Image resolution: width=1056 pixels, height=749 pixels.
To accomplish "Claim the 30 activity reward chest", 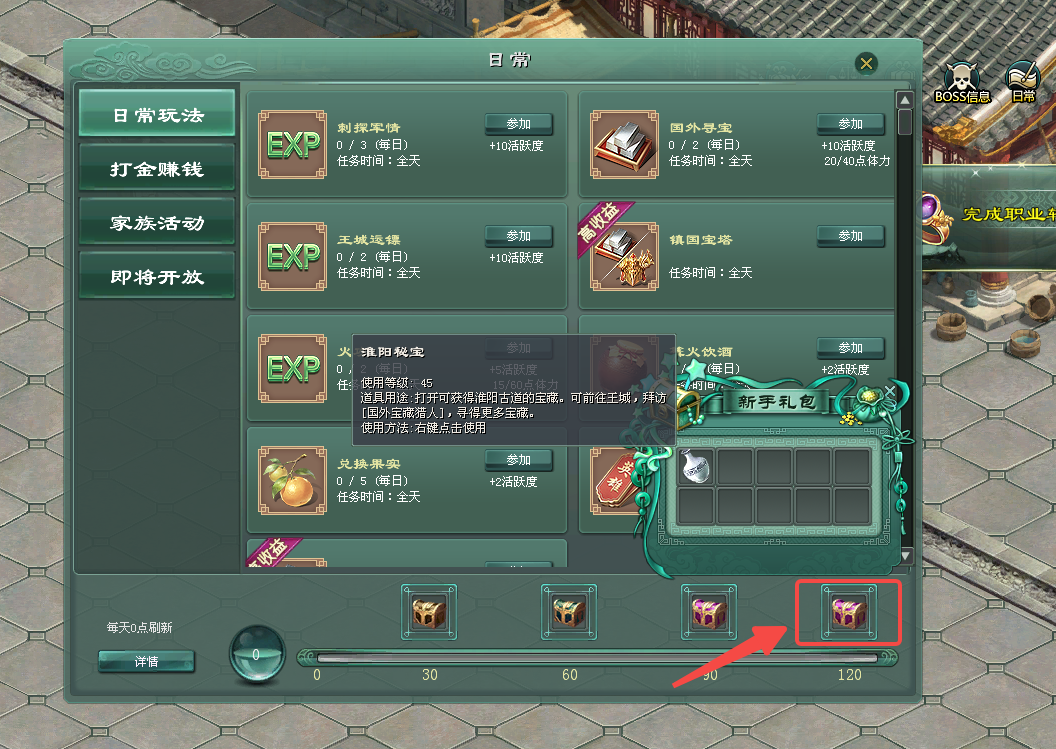I will [x=429, y=612].
